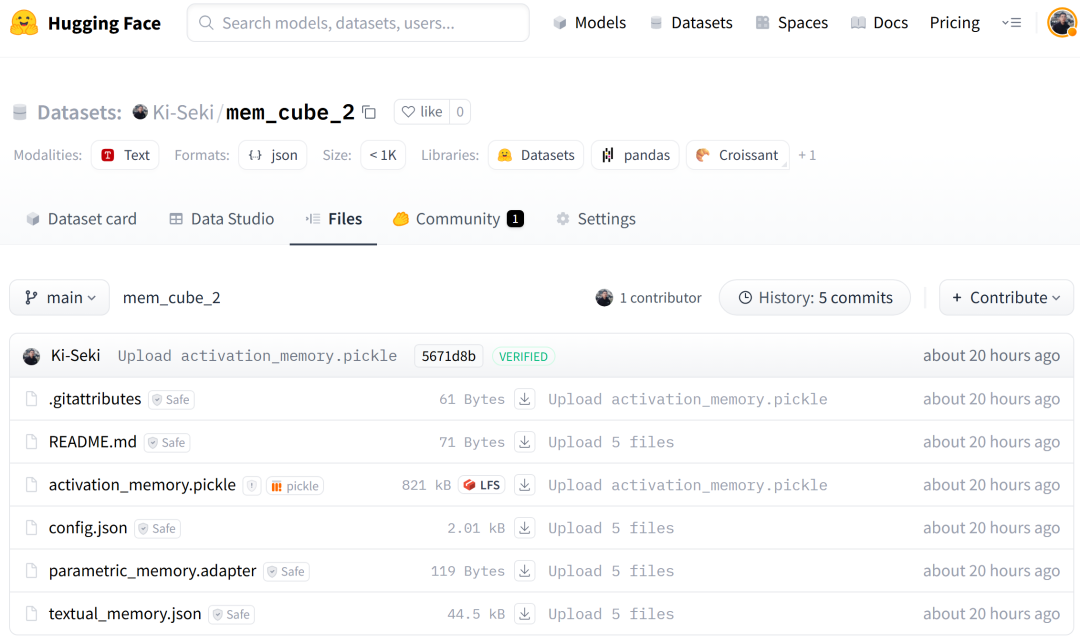
Task: Download the config.json file
Action: 525,528
